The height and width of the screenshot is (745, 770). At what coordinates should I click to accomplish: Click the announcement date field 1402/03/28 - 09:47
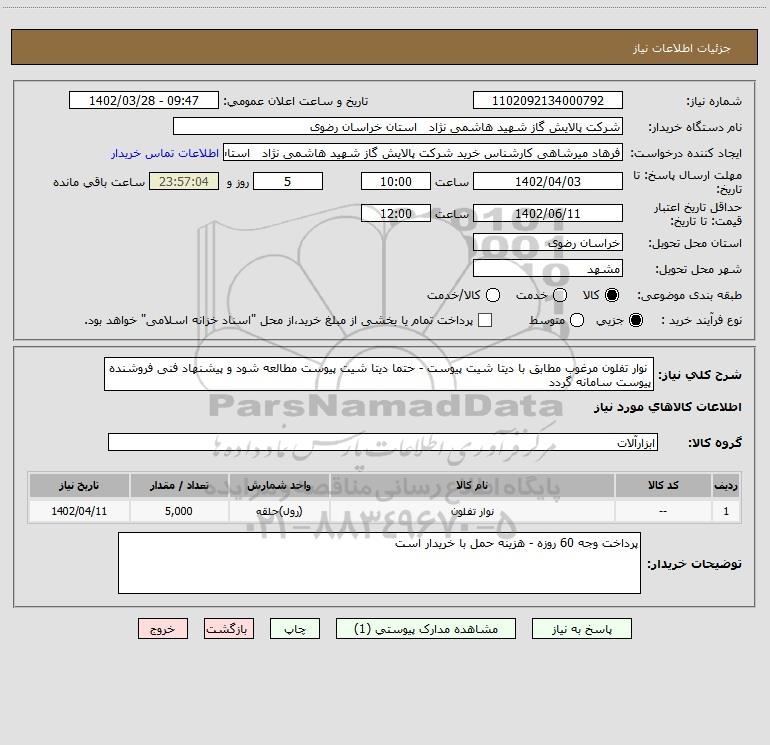point(144,100)
